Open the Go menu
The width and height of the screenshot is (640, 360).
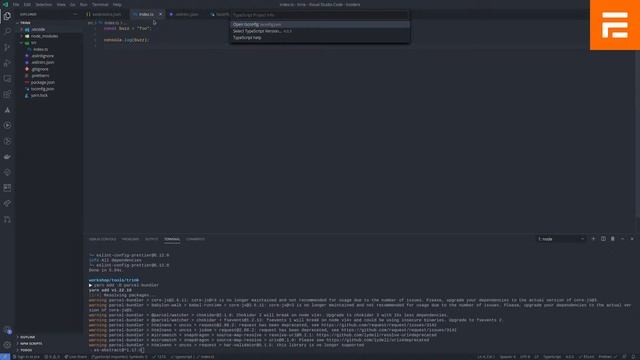(x=73, y=4)
